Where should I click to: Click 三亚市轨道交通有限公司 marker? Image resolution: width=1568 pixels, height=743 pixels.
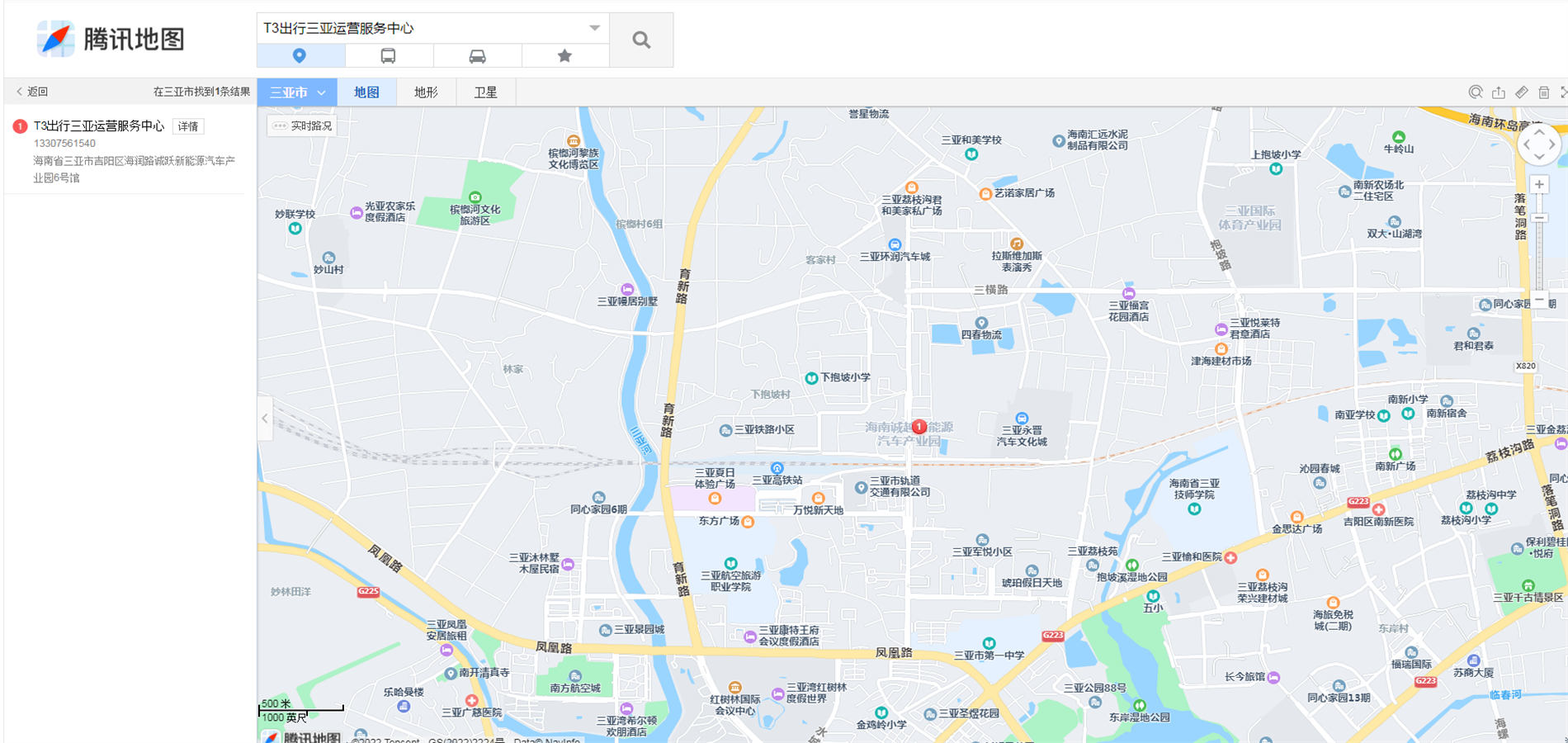point(861,487)
